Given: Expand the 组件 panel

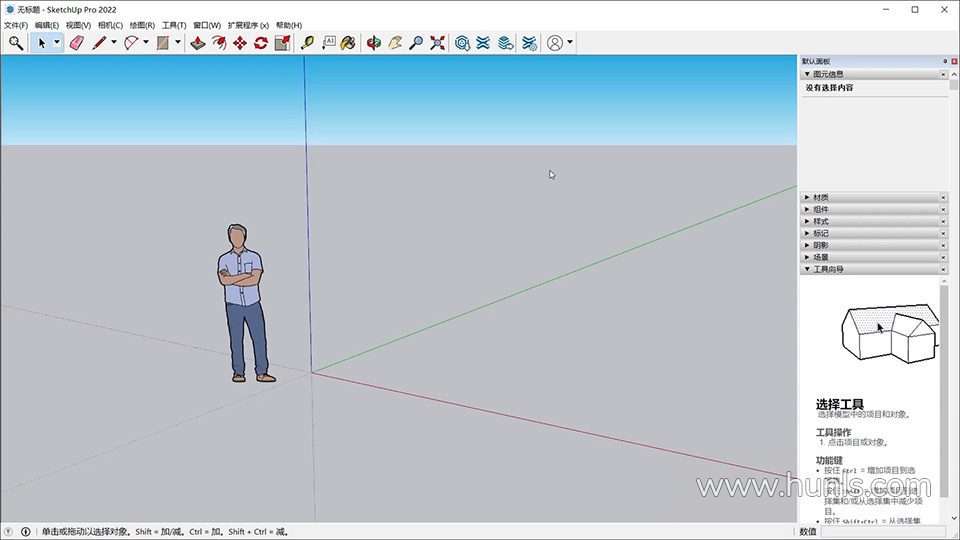Looking at the screenshot, I should pyautogui.click(x=807, y=209).
